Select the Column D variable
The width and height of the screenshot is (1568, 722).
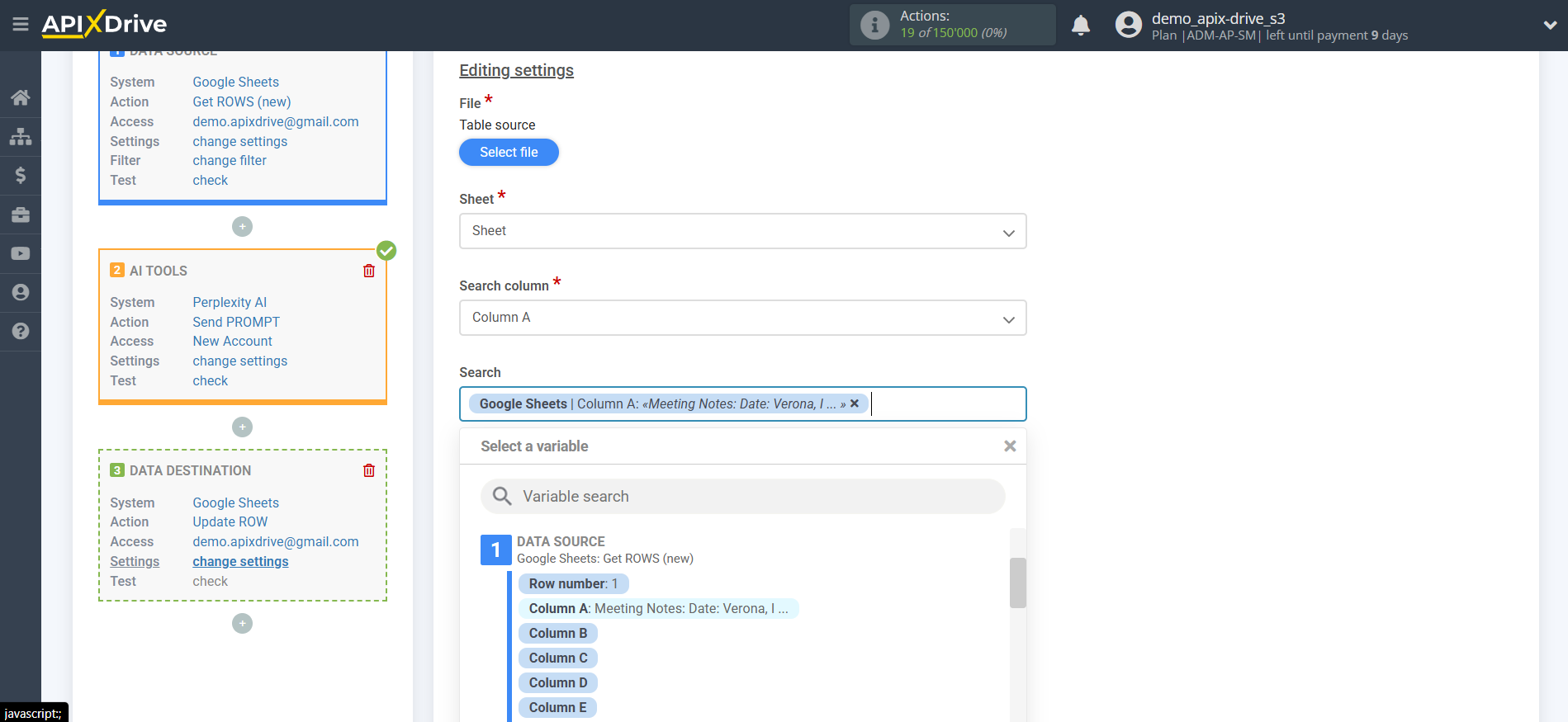[558, 682]
